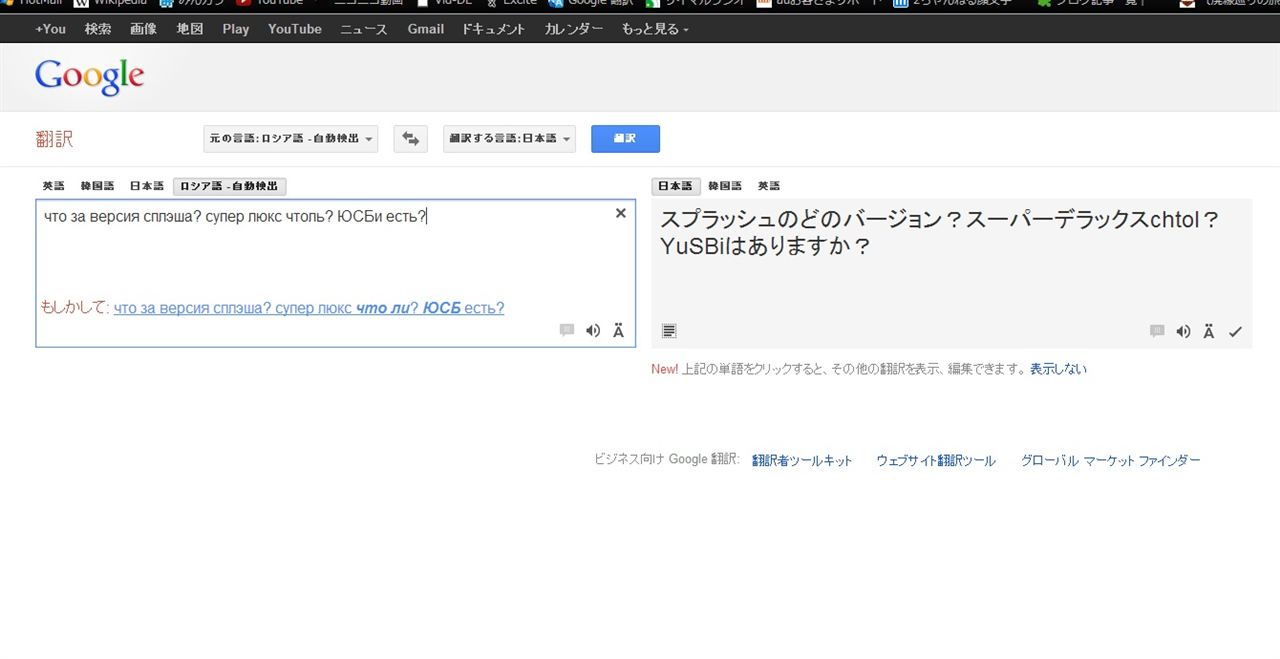Image resolution: width=1280 pixels, height=659 pixels.
Task: Go to Google home via the logo
Action: click(90, 77)
